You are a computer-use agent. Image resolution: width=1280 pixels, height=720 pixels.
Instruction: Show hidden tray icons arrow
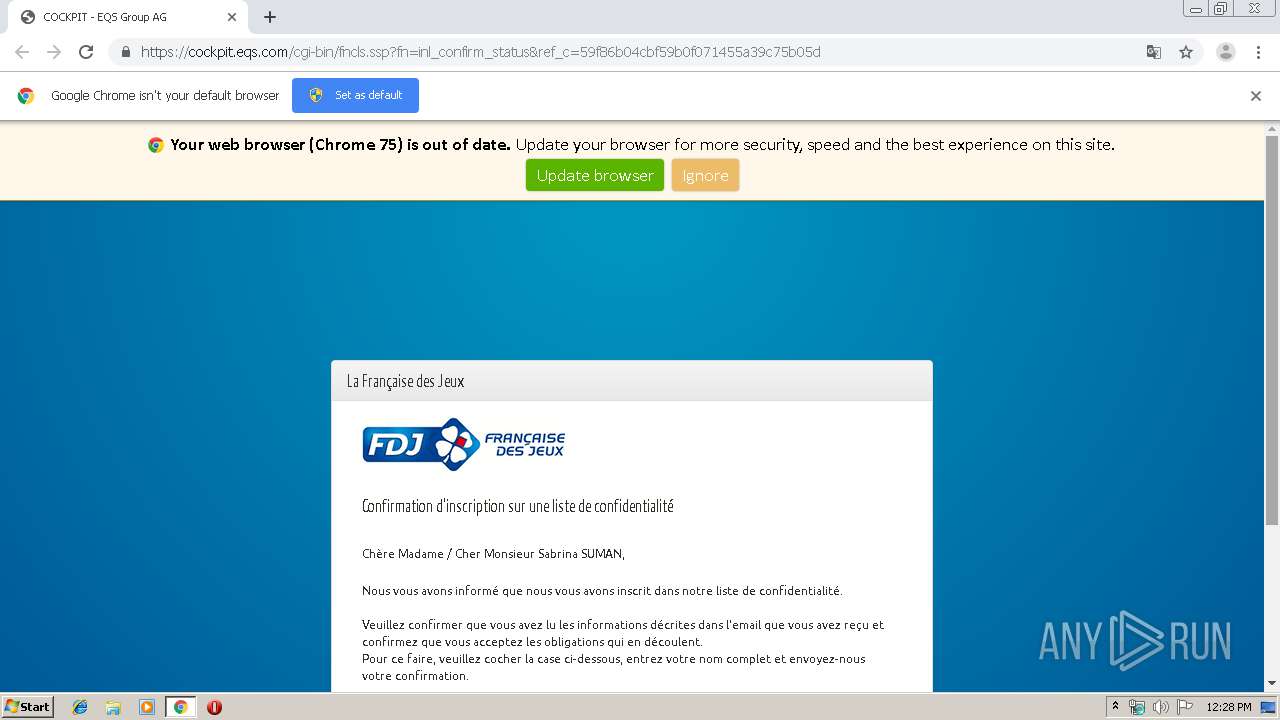[x=1115, y=706]
